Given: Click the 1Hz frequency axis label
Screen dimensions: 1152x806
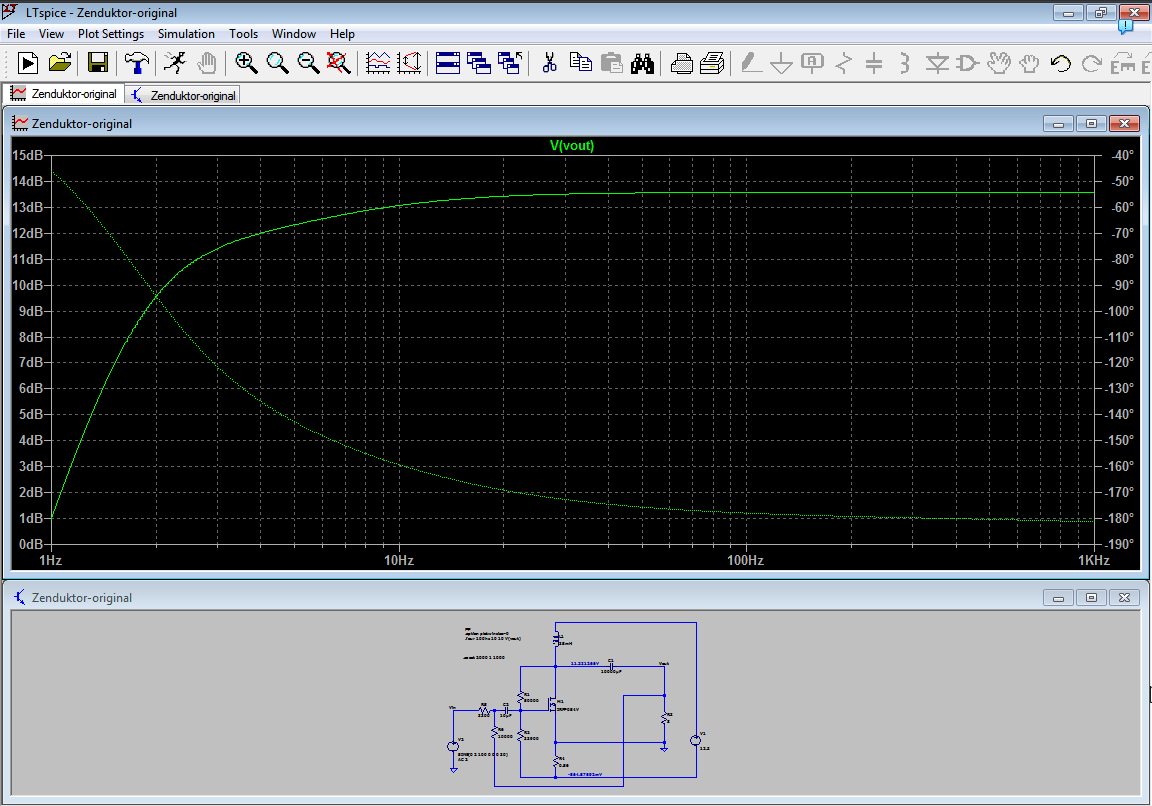Looking at the screenshot, I should 50,561.
